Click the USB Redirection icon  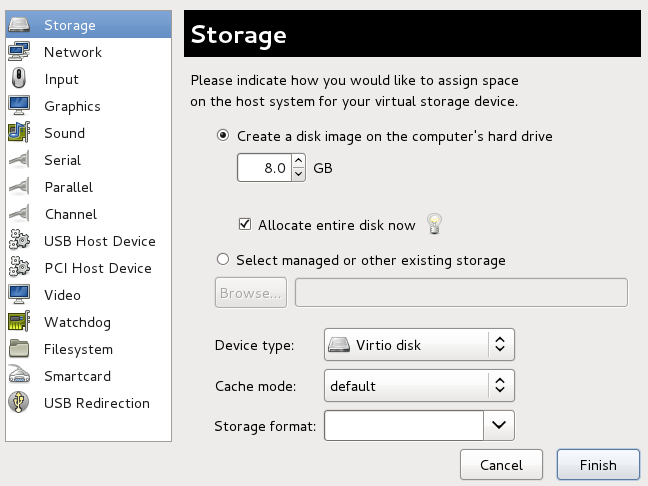(19, 403)
